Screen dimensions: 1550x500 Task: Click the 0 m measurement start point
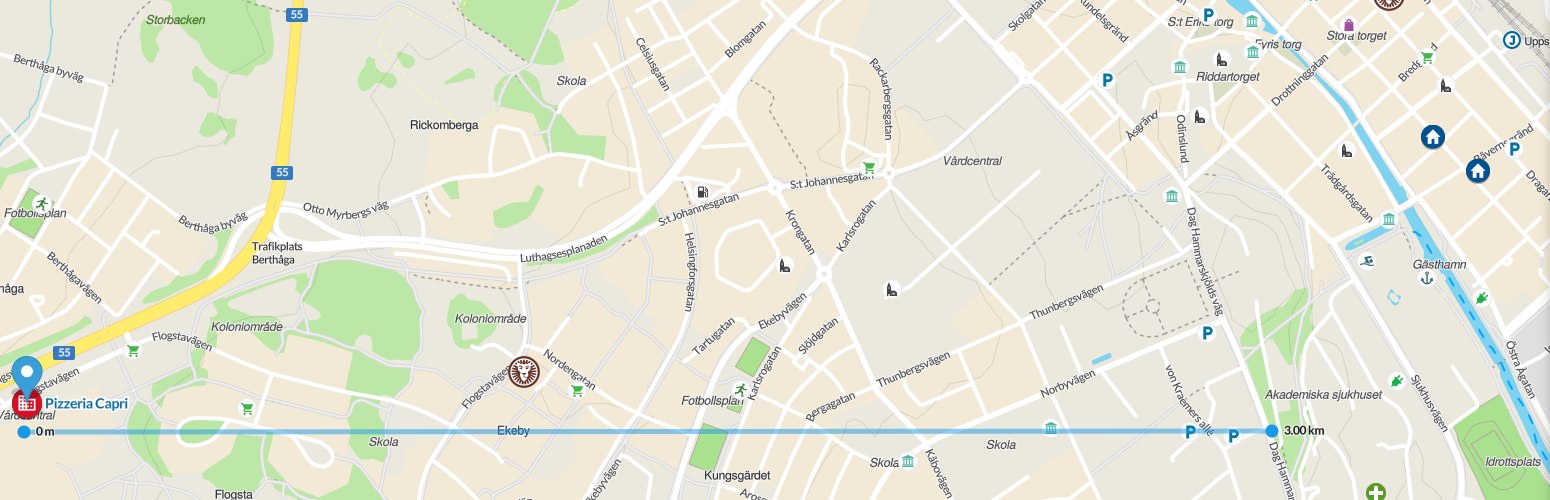pyautogui.click(x=24, y=431)
